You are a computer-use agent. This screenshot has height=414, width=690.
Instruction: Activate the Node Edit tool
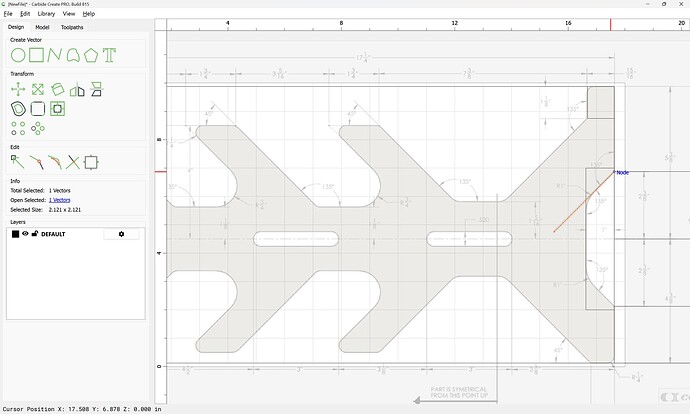(x=18, y=162)
